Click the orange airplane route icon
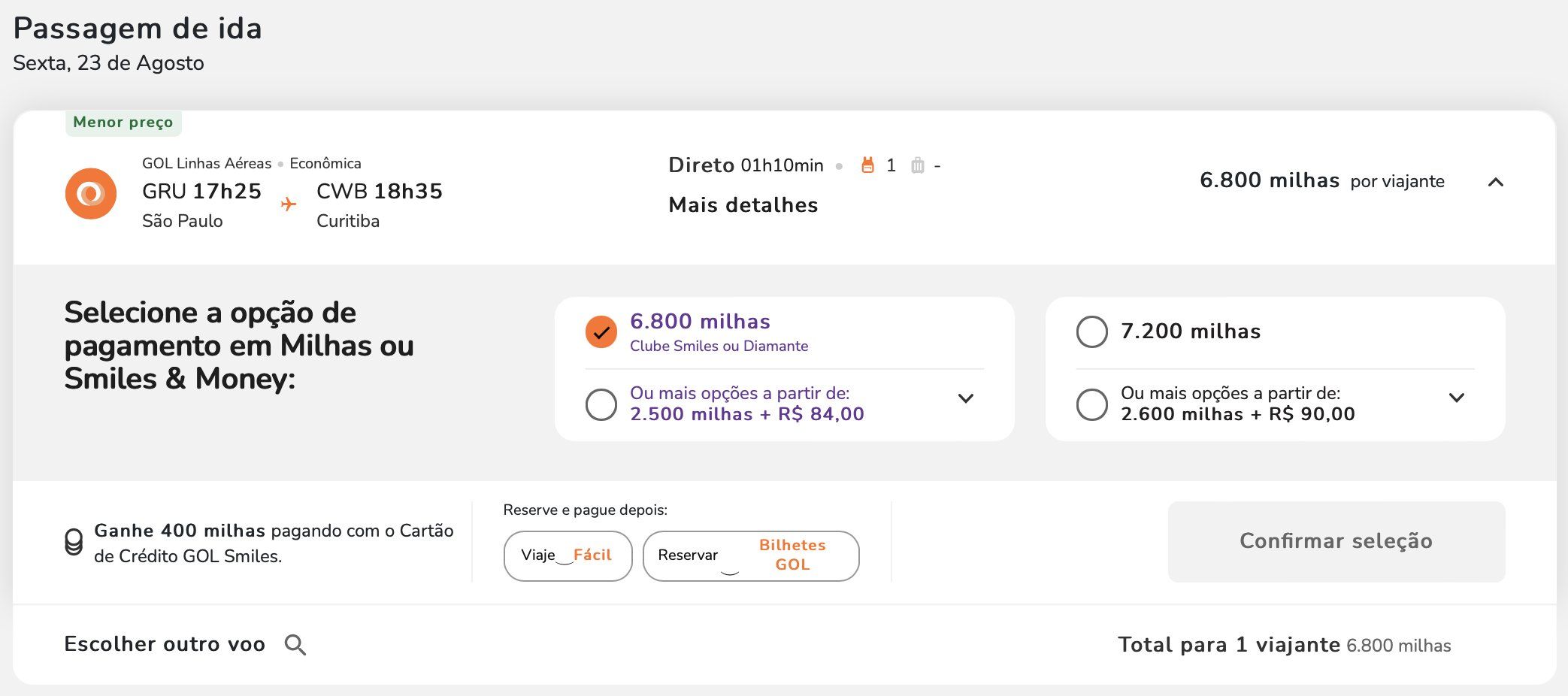The height and width of the screenshot is (696, 1568). 289,204
